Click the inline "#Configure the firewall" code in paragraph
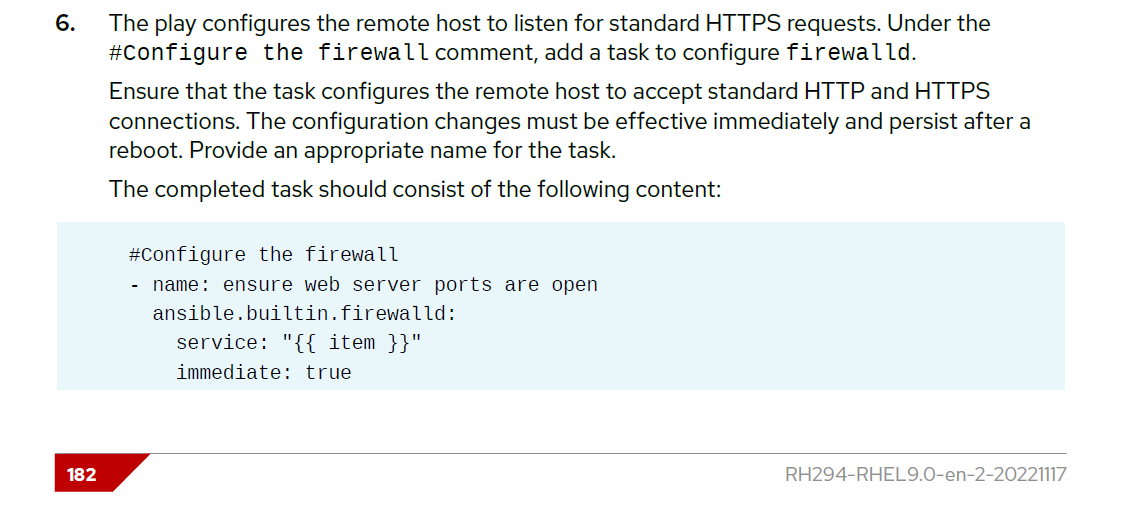 point(269,52)
